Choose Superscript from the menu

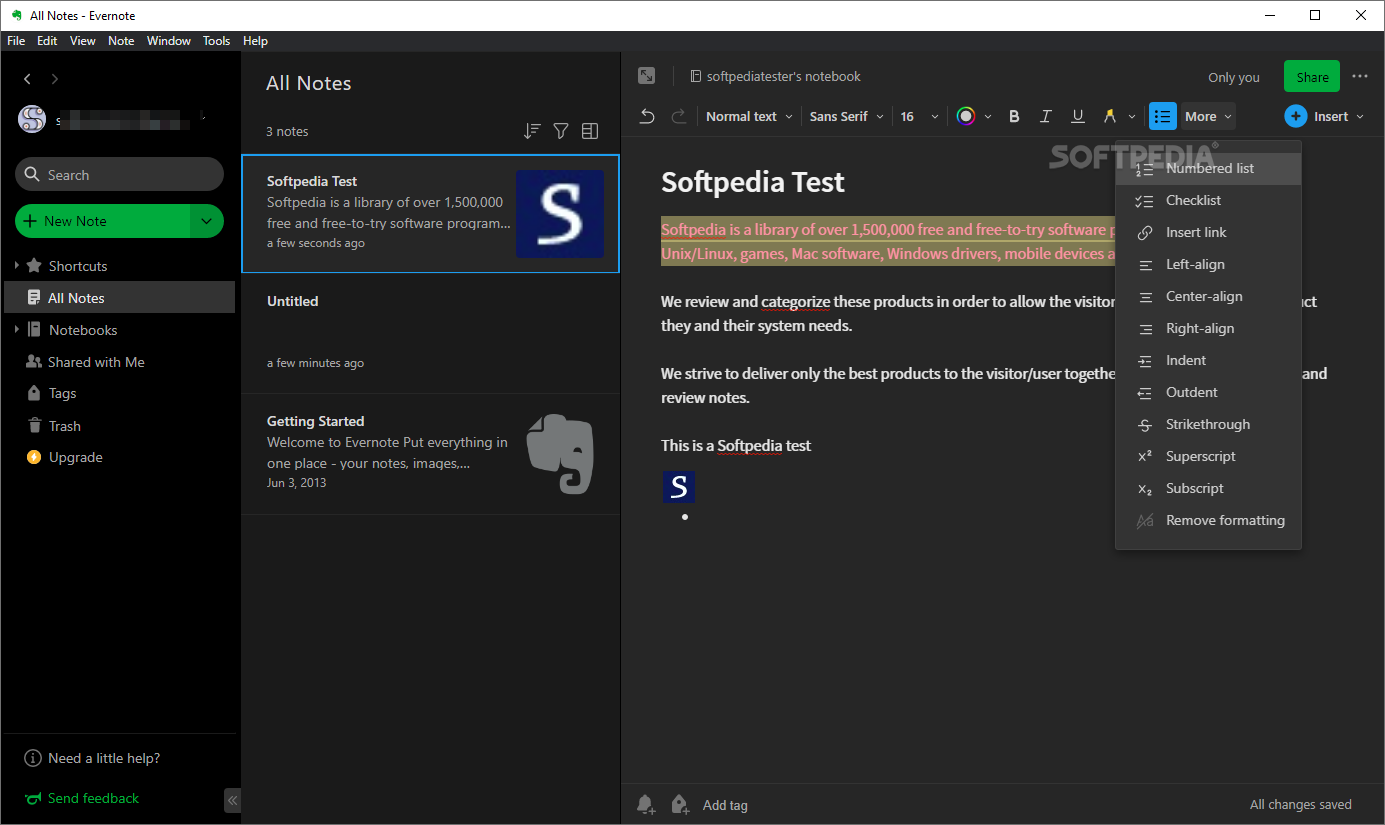point(1208,456)
